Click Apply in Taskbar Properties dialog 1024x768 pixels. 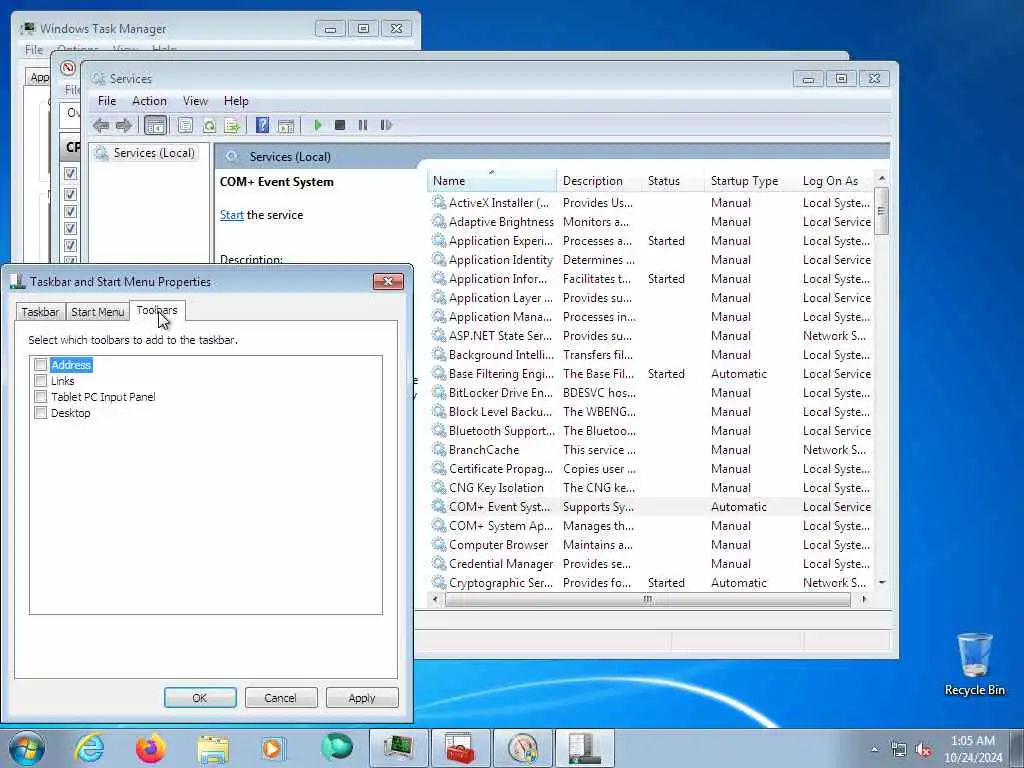click(361, 697)
